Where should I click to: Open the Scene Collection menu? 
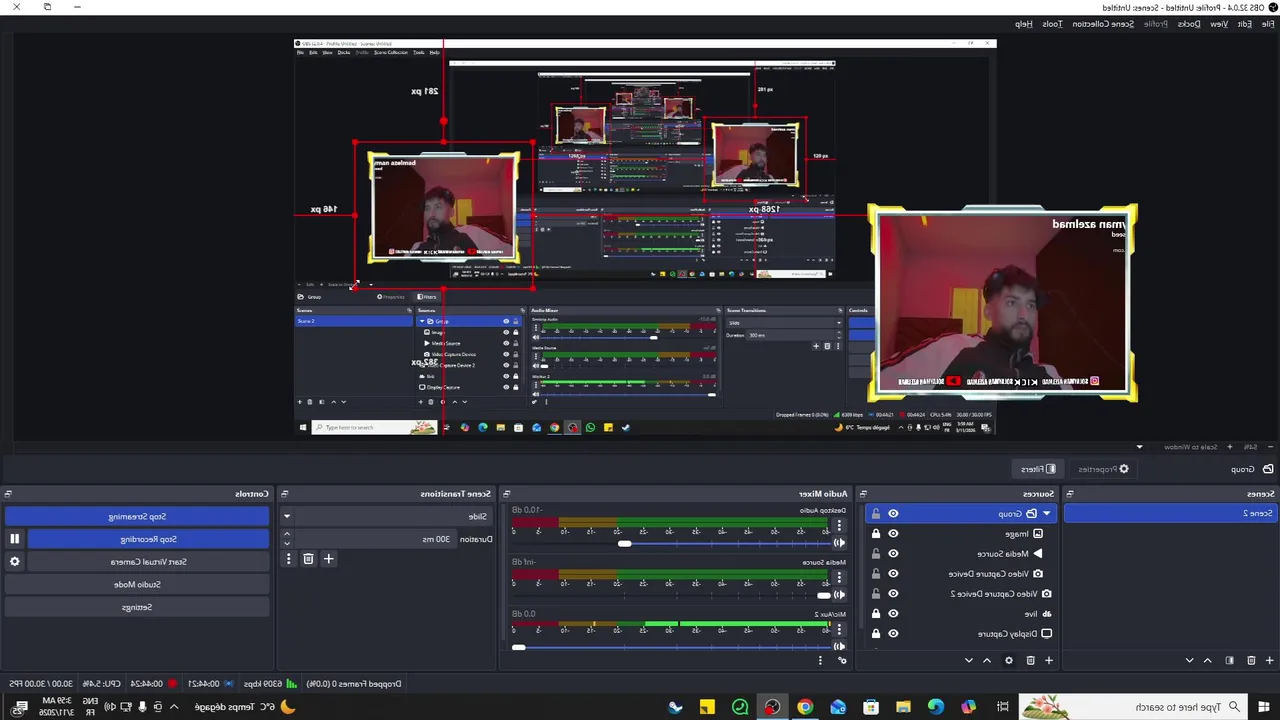click(x=1103, y=24)
